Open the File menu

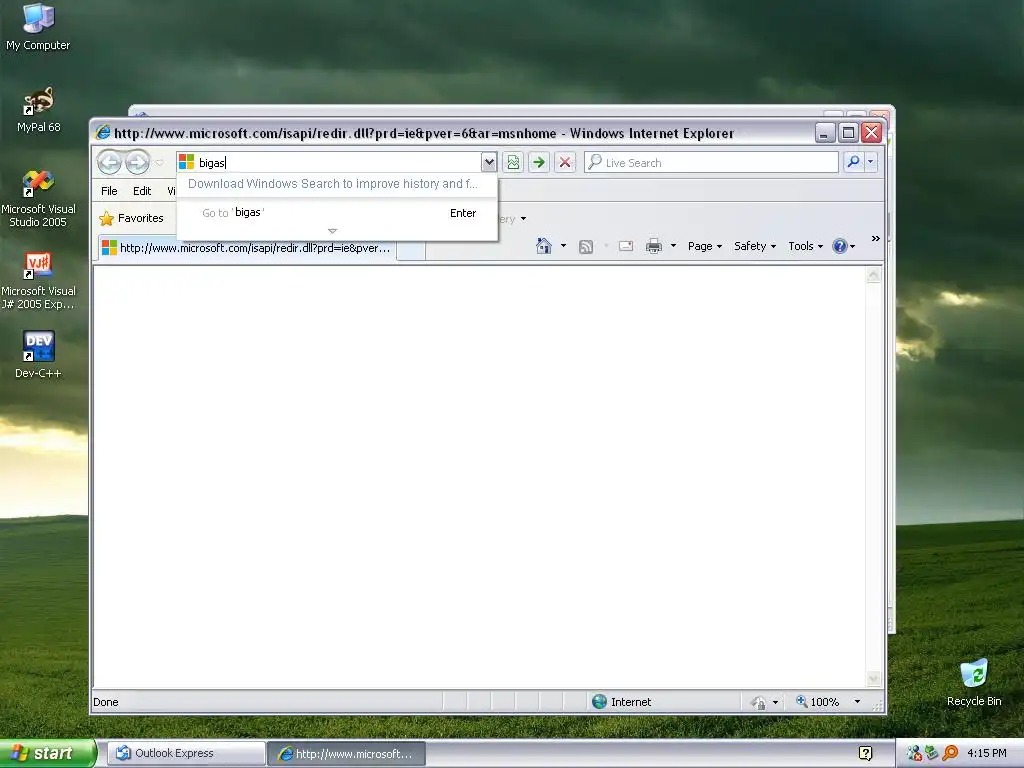tap(109, 191)
